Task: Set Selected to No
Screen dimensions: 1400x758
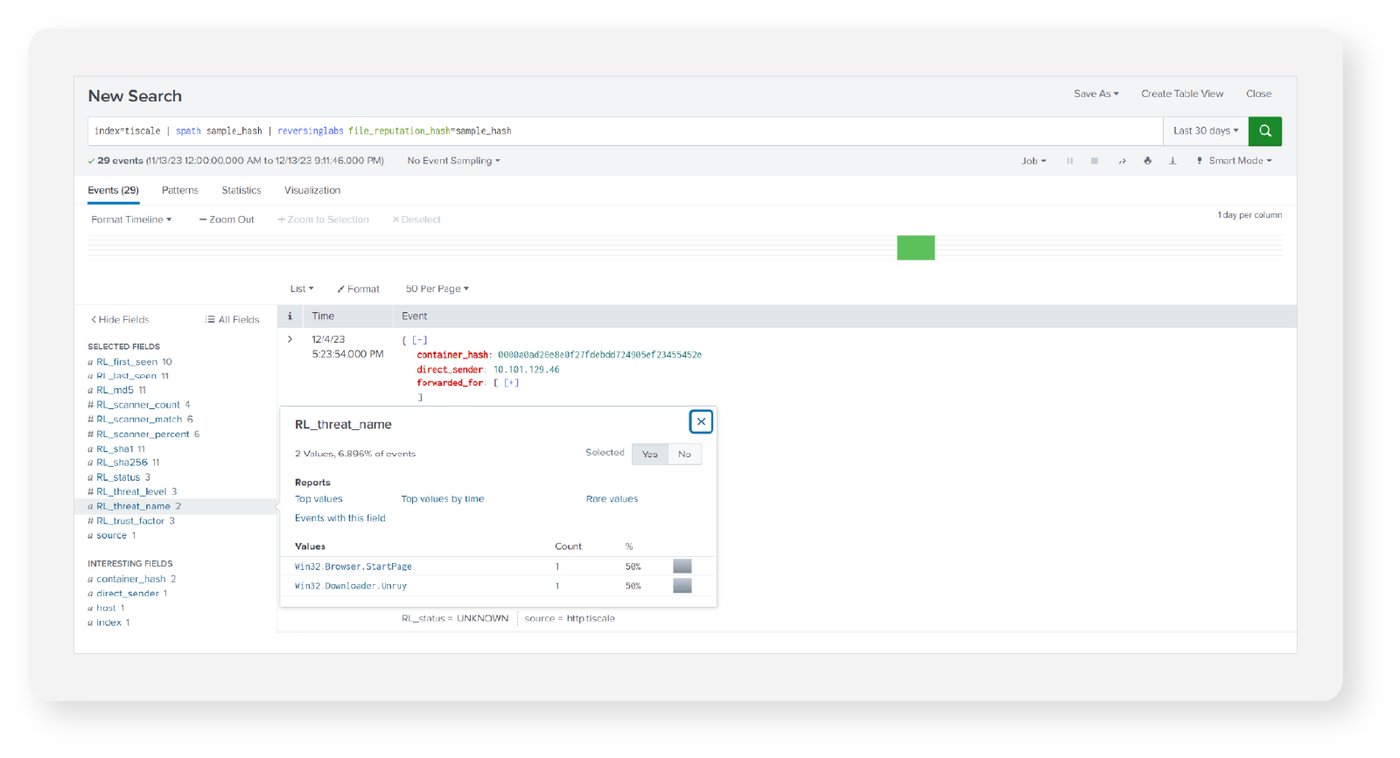Action: pyautogui.click(x=685, y=454)
